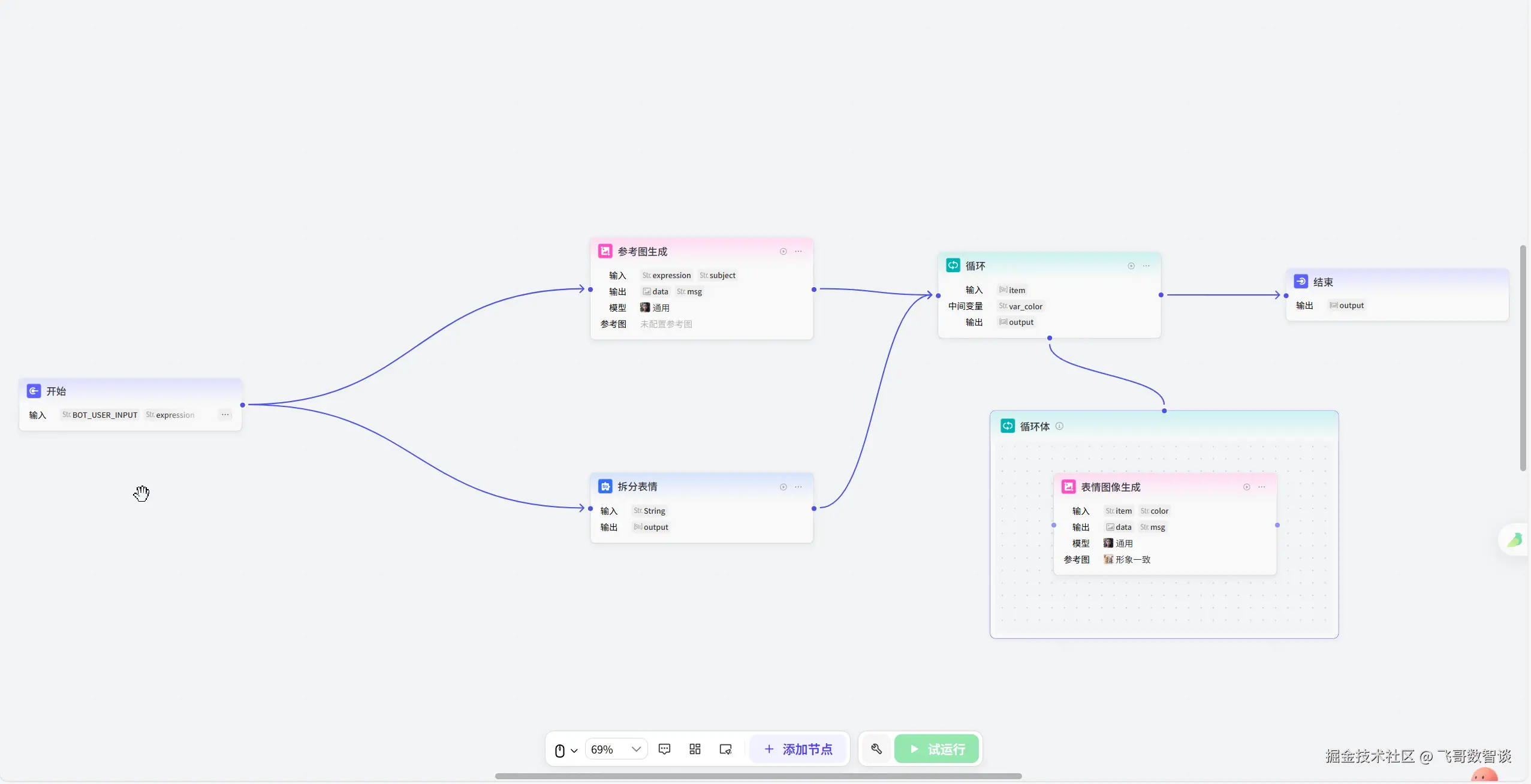
Task: Toggle the minimap icon in toolbar
Action: 725,749
